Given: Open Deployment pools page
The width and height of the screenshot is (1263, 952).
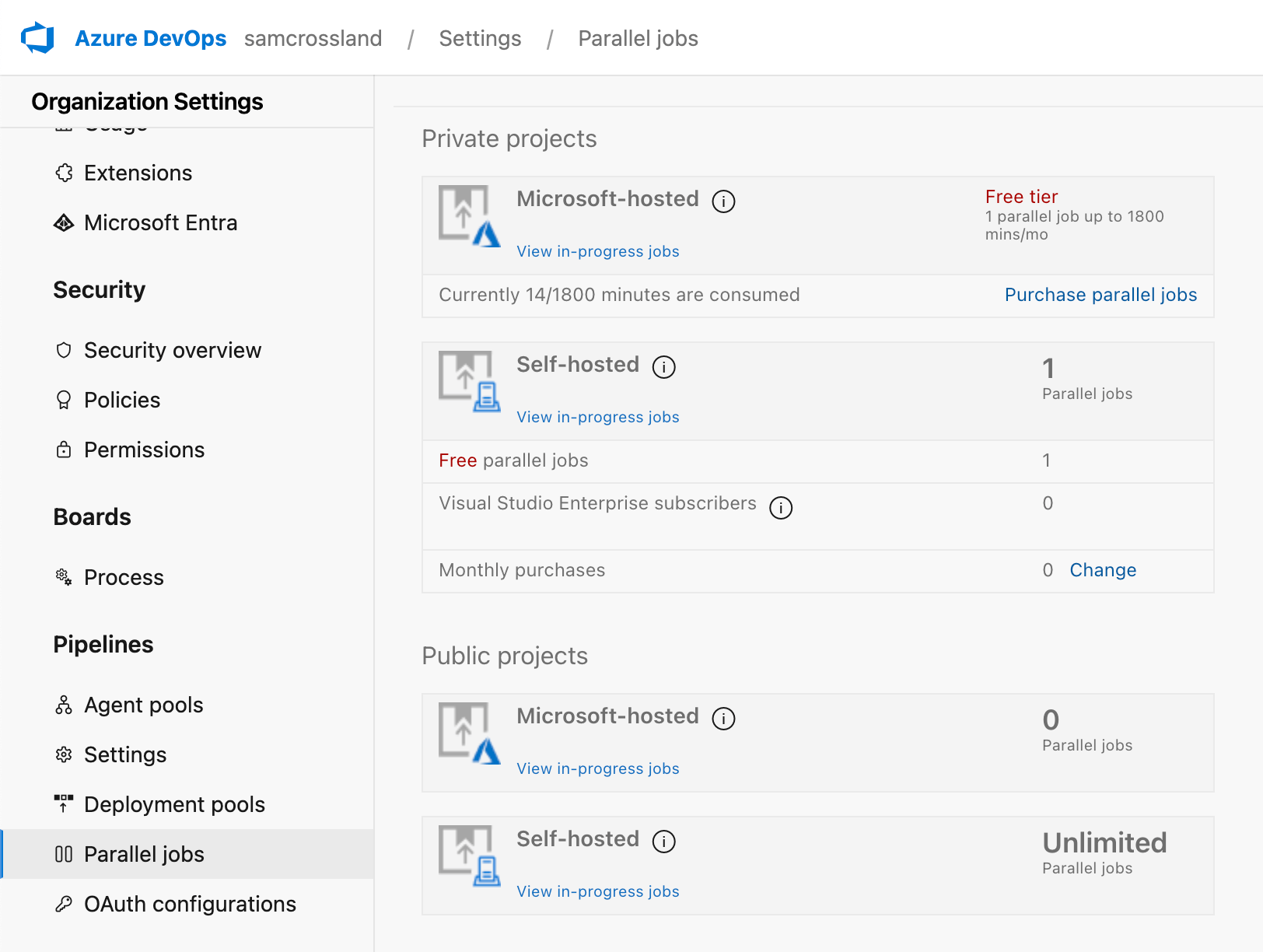Looking at the screenshot, I should coord(174,804).
